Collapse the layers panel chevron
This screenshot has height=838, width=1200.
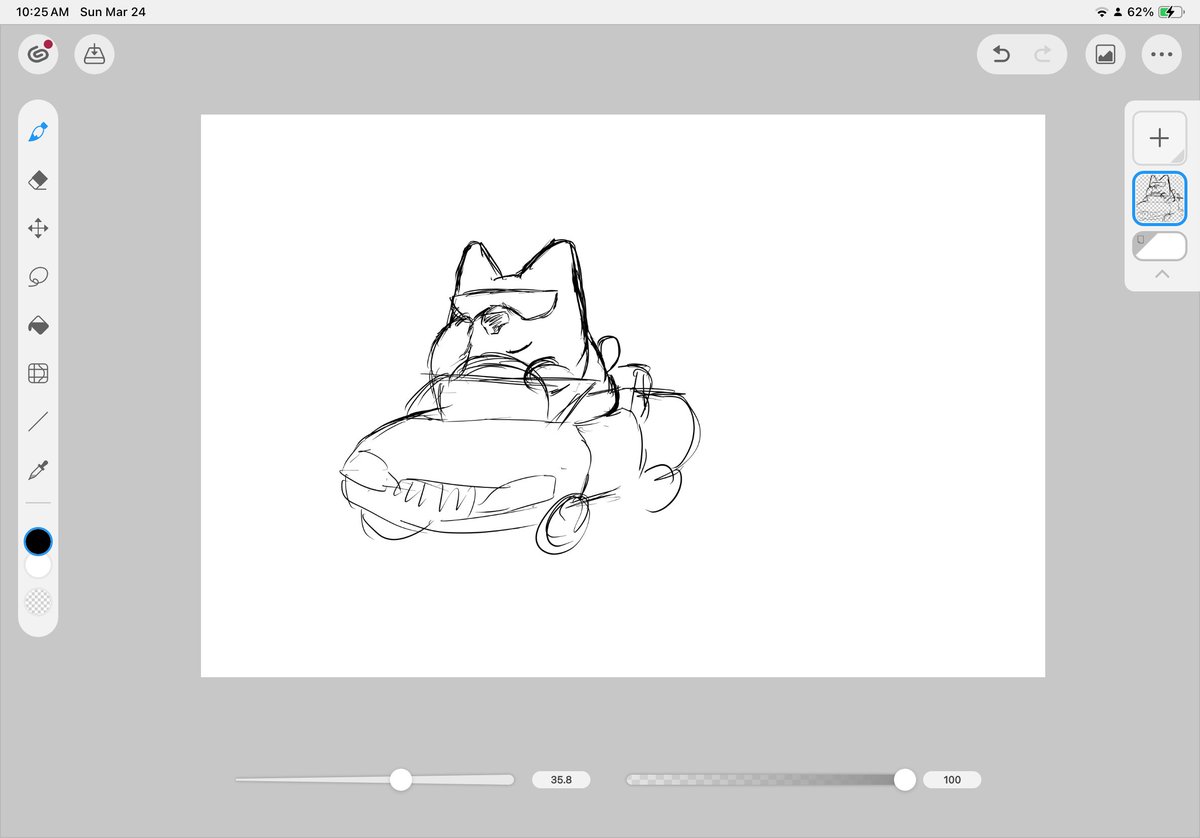click(x=1161, y=274)
